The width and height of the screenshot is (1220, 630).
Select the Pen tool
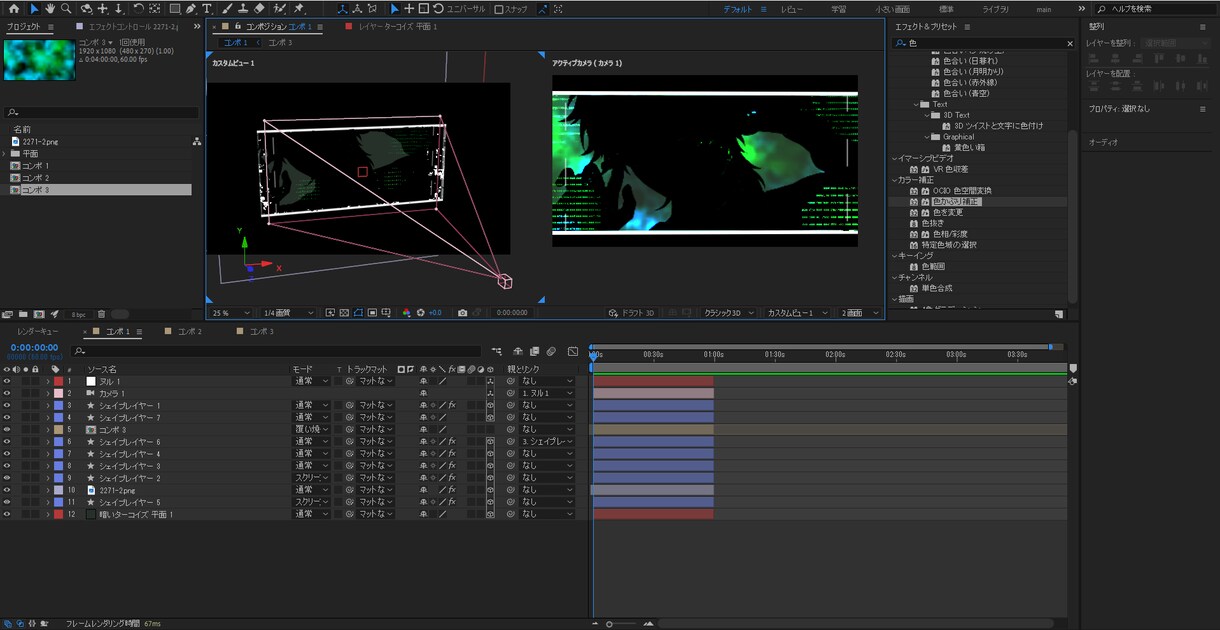(190, 8)
